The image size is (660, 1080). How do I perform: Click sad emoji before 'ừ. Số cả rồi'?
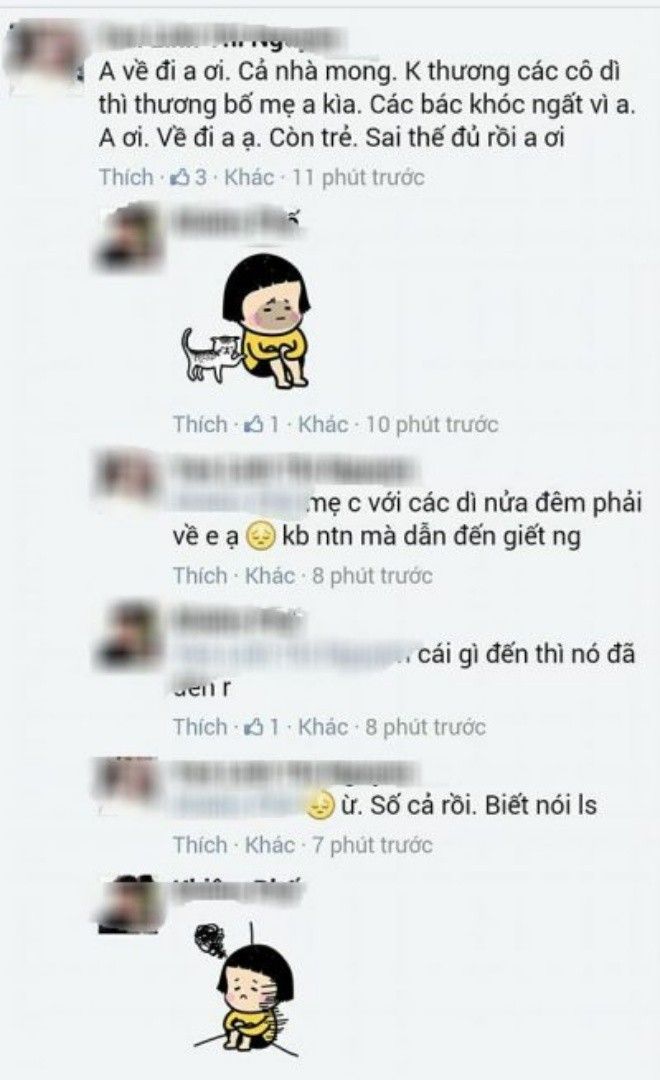(320, 806)
